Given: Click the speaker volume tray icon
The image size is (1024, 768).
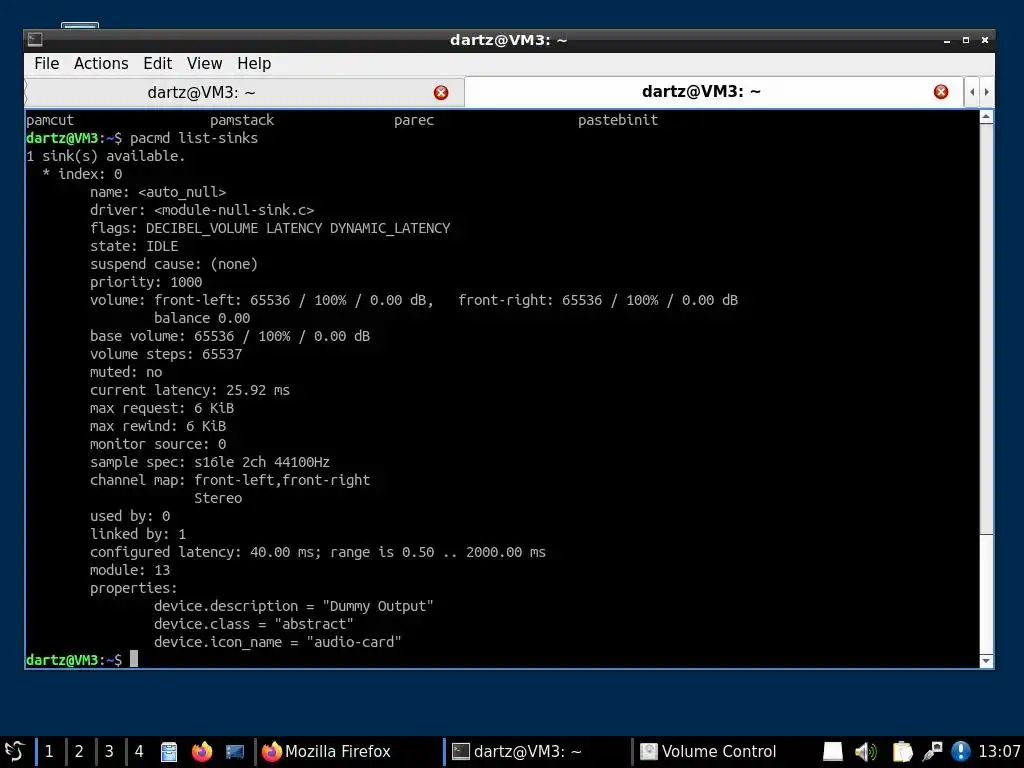Looking at the screenshot, I should point(866,752).
